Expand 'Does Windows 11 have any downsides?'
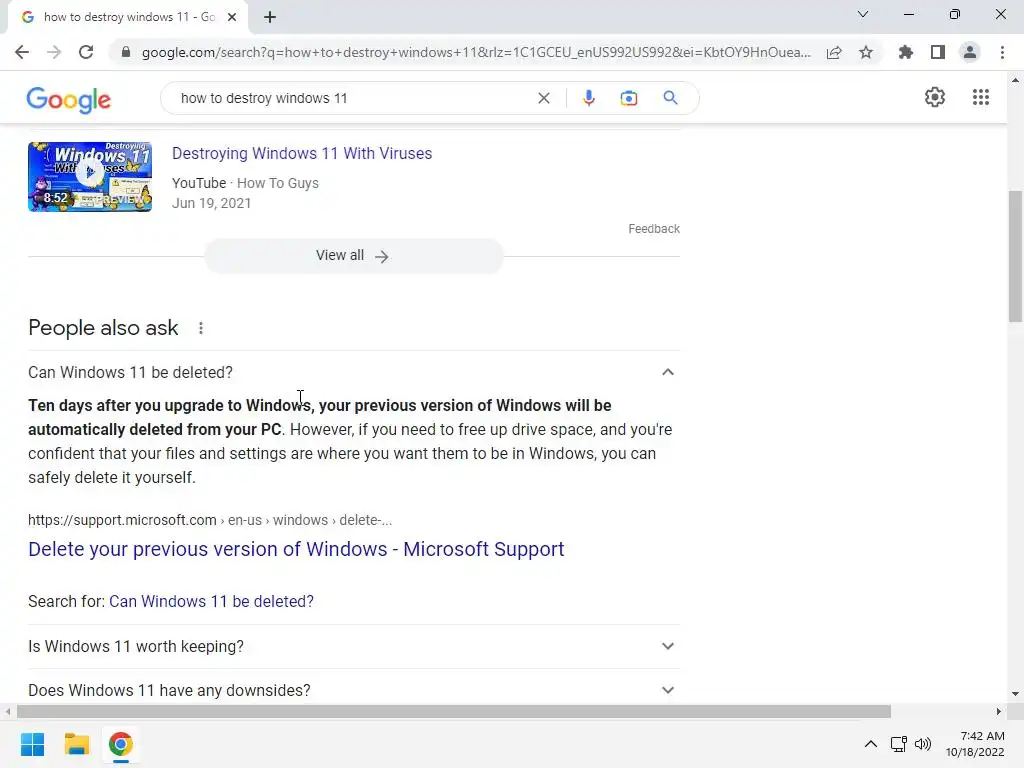1024x768 pixels. 353,690
